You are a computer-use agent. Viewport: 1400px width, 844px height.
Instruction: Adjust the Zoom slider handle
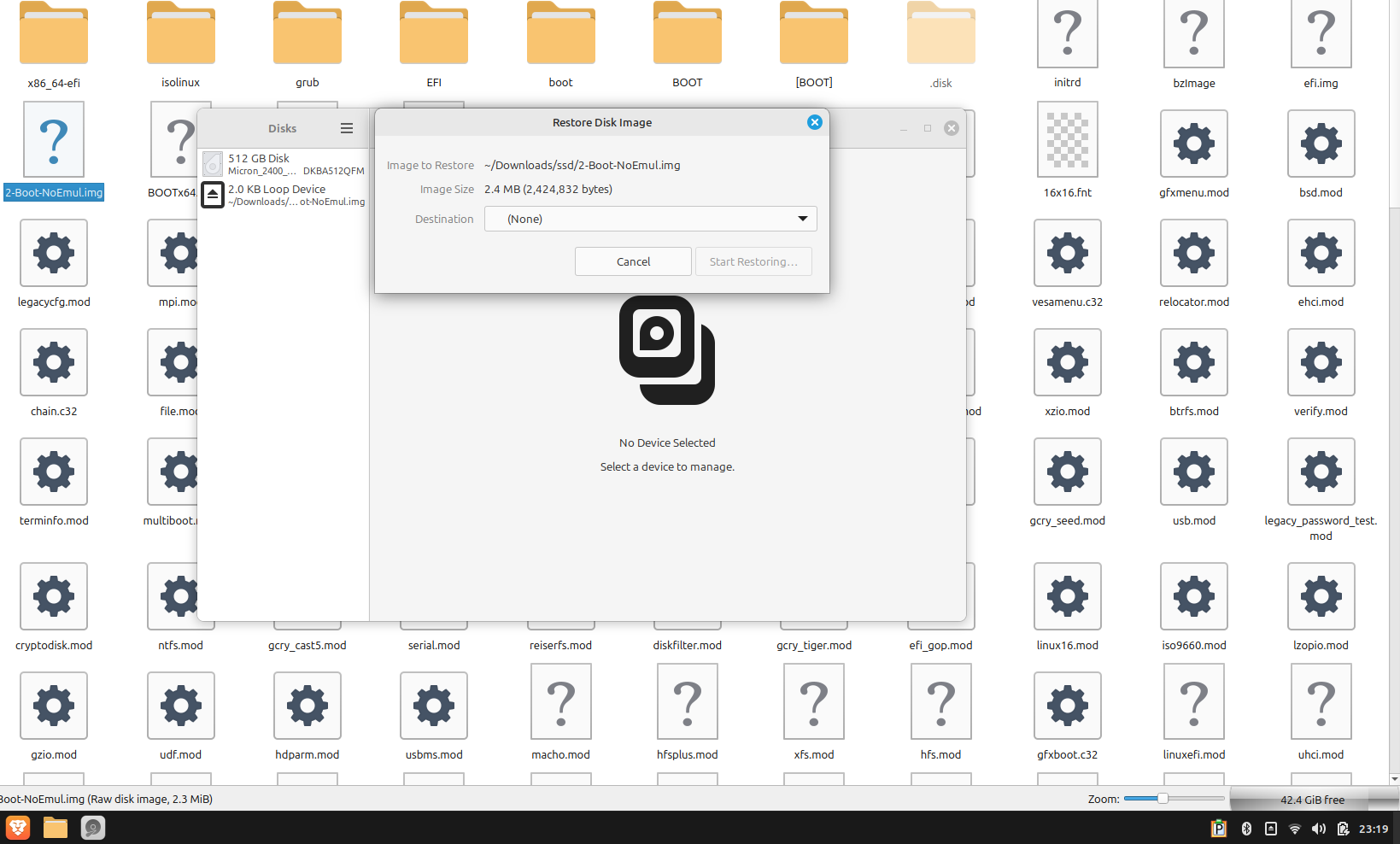[1163, 799]
